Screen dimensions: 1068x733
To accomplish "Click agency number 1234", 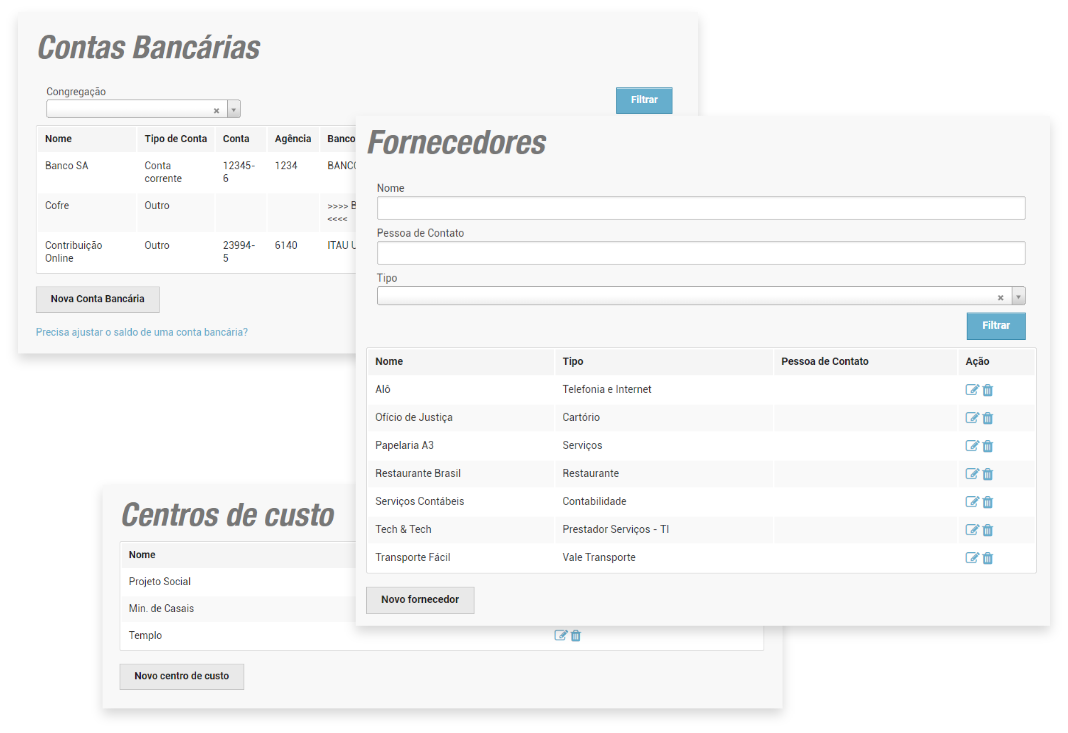I will (x=286, y=166).
